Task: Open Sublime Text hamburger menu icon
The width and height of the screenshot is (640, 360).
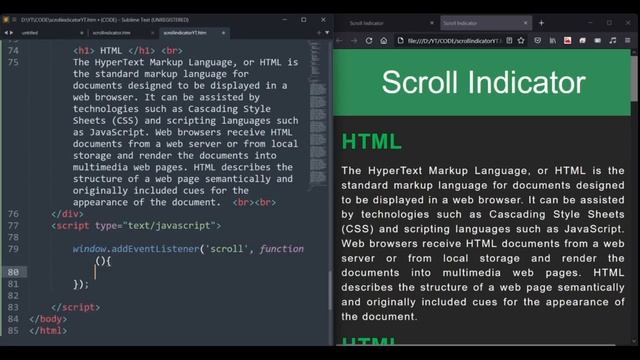Action: (14, 20)
